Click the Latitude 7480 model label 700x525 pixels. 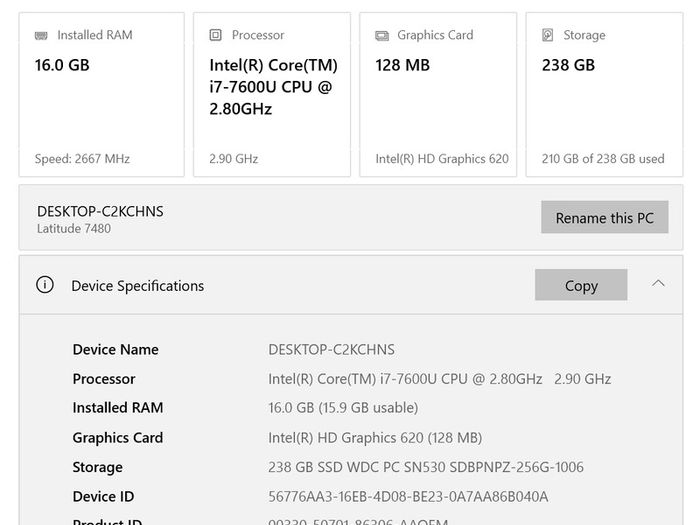(x=74, y=229)
